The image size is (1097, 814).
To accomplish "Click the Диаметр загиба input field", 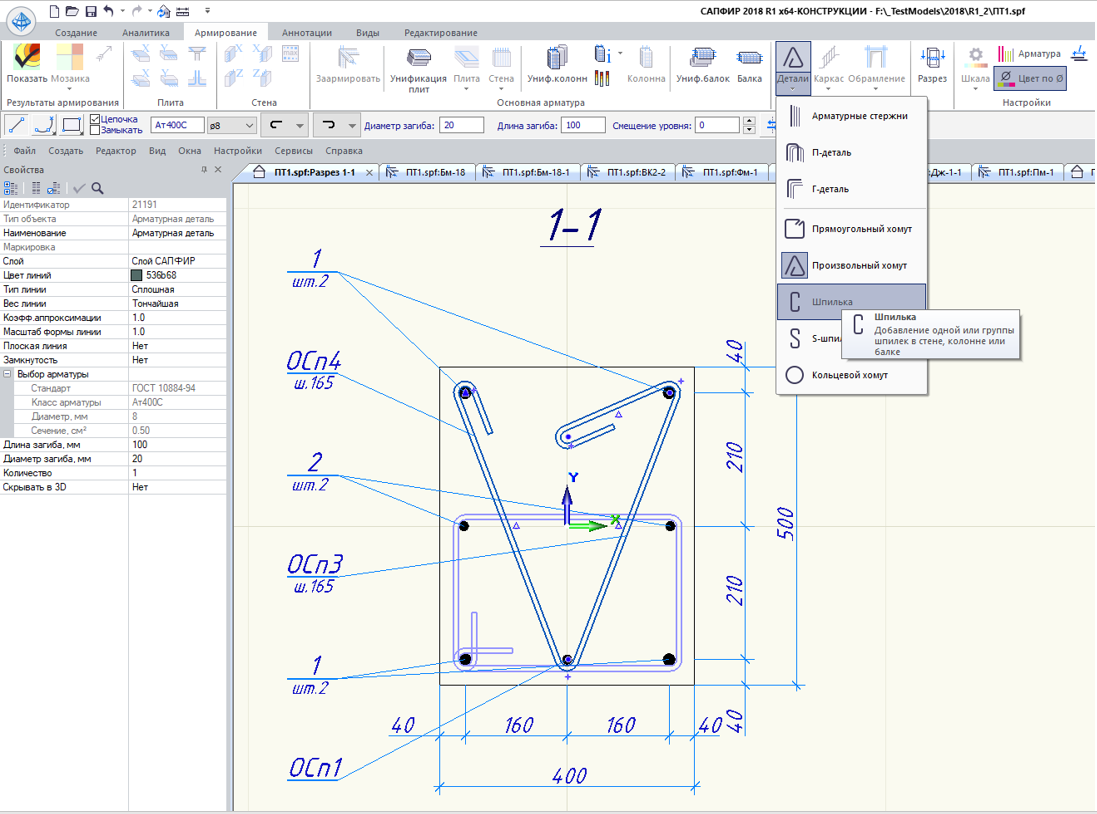I will (462, 125).
